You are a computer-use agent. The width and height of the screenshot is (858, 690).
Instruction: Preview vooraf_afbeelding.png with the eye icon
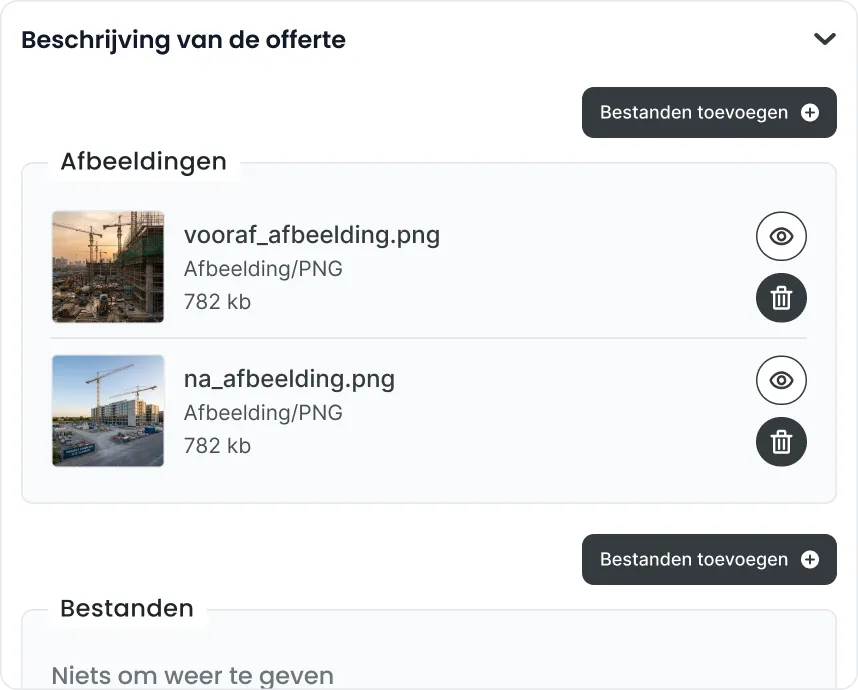(781, 236)
